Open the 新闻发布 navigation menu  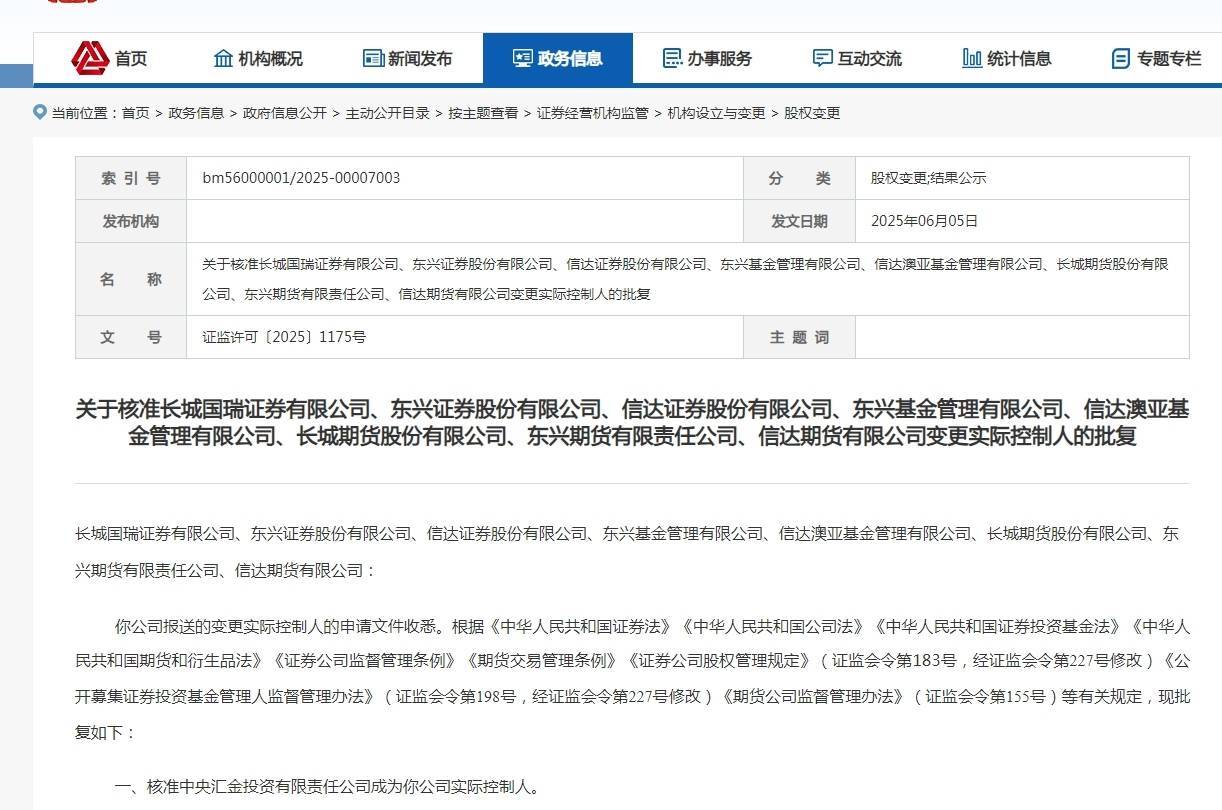[420, 58]
